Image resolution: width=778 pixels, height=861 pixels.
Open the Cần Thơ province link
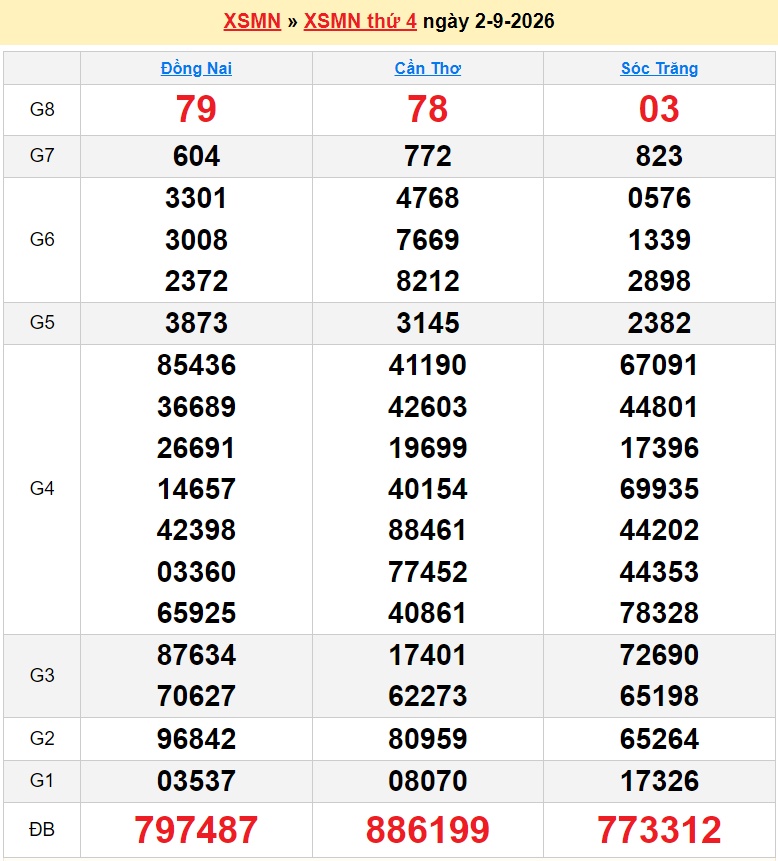point(428,68)
